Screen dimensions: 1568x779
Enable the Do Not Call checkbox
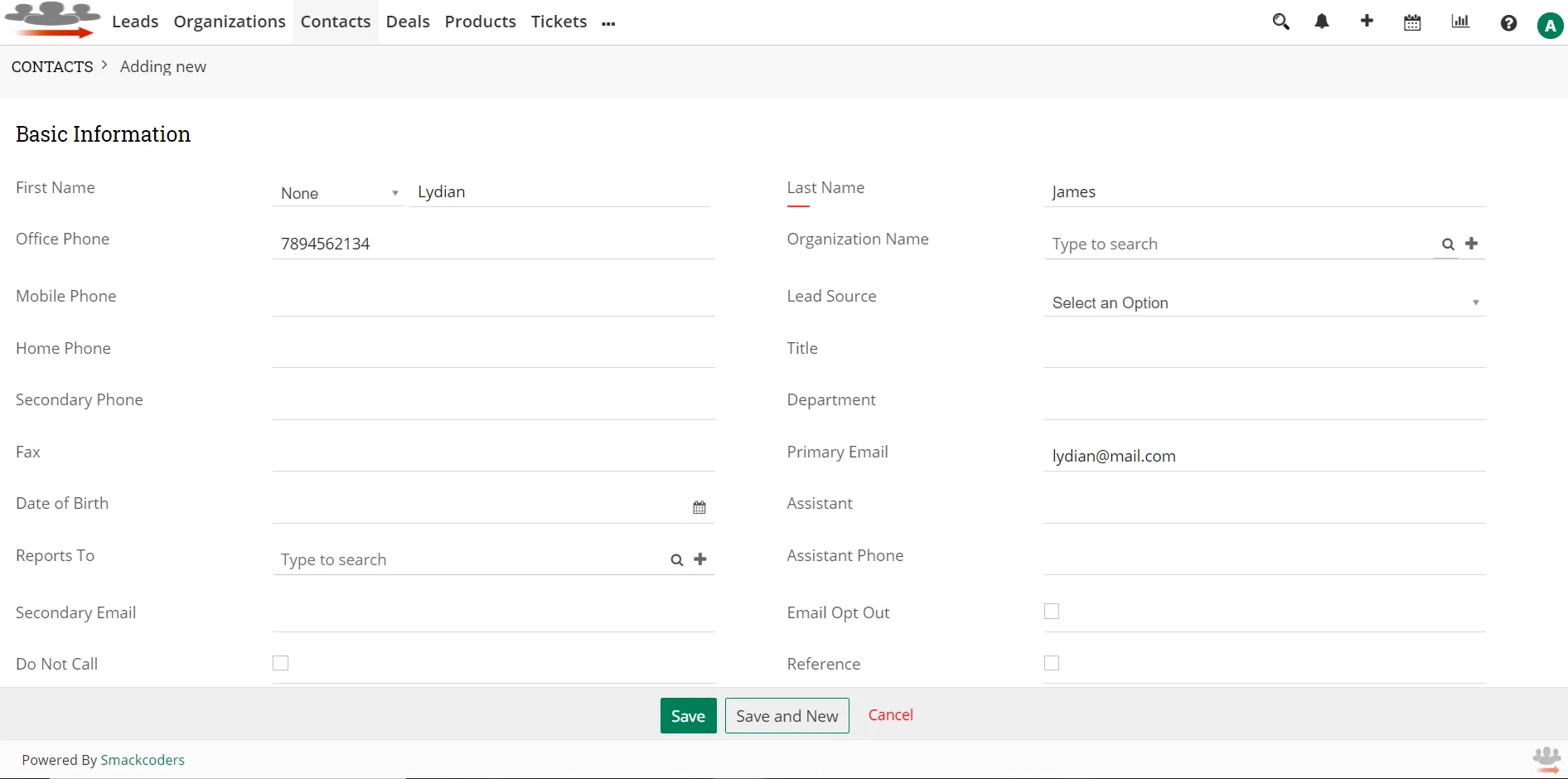pyautogui.click(x=280, y=663)
